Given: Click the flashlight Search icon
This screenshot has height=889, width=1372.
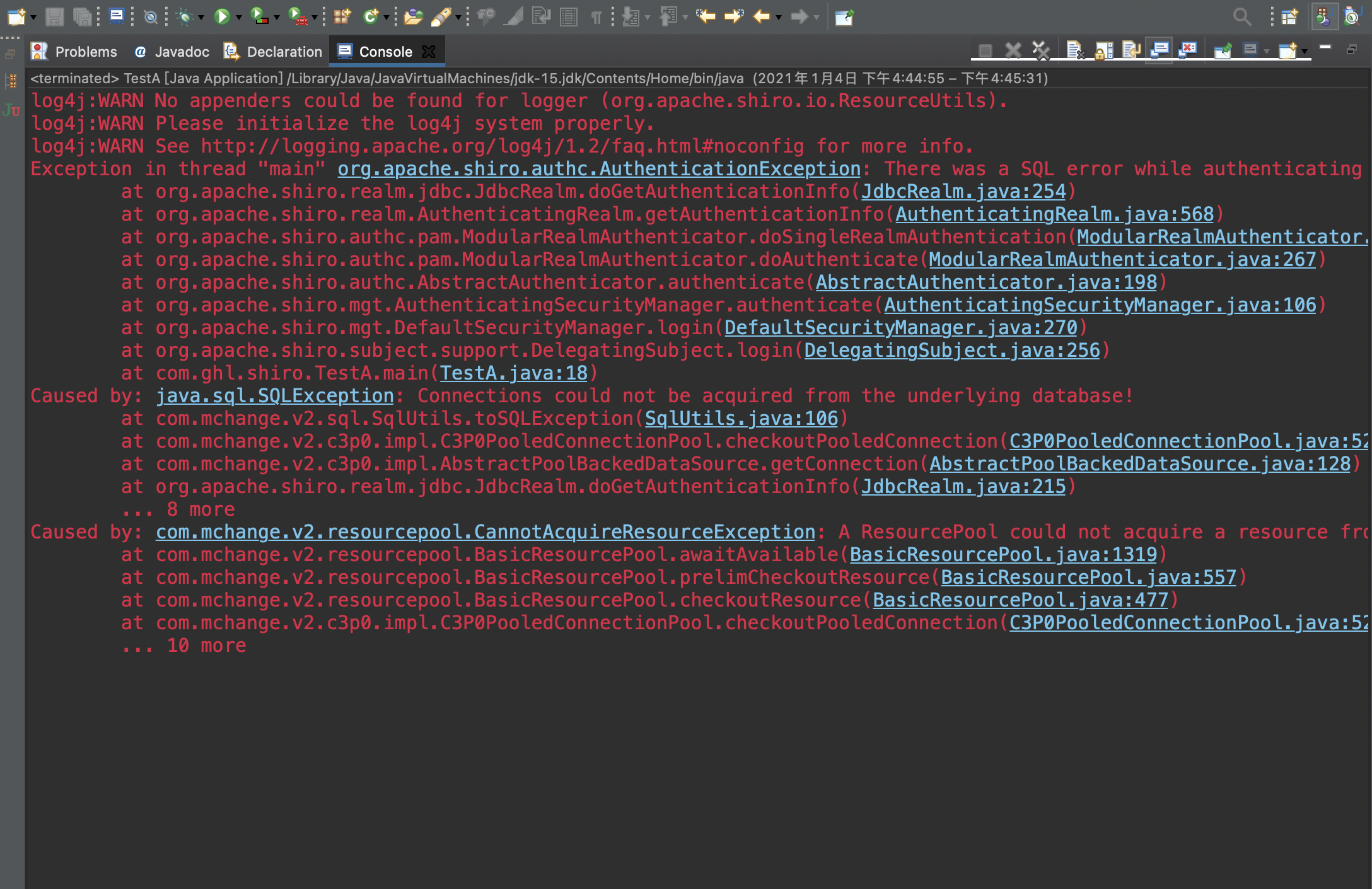Looking at the screenshot, I should [441, 16].
